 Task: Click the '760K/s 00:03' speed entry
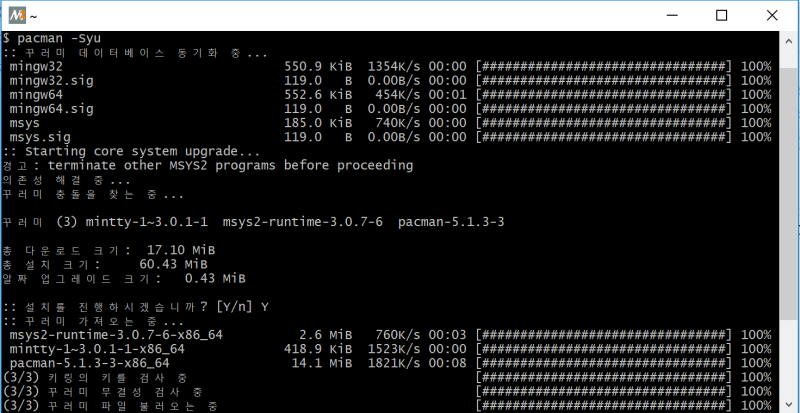(420, 335)
